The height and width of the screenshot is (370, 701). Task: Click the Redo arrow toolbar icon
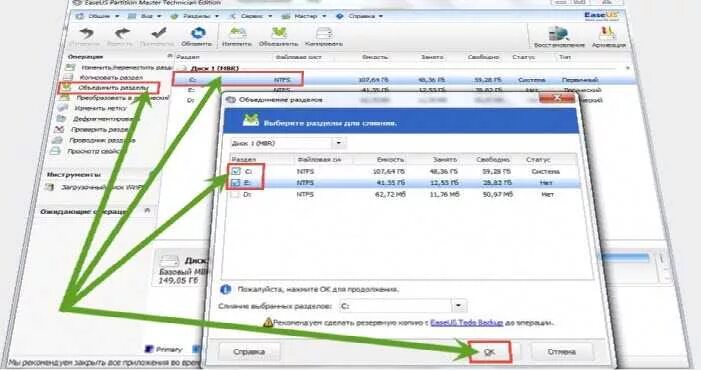point(122,34)
